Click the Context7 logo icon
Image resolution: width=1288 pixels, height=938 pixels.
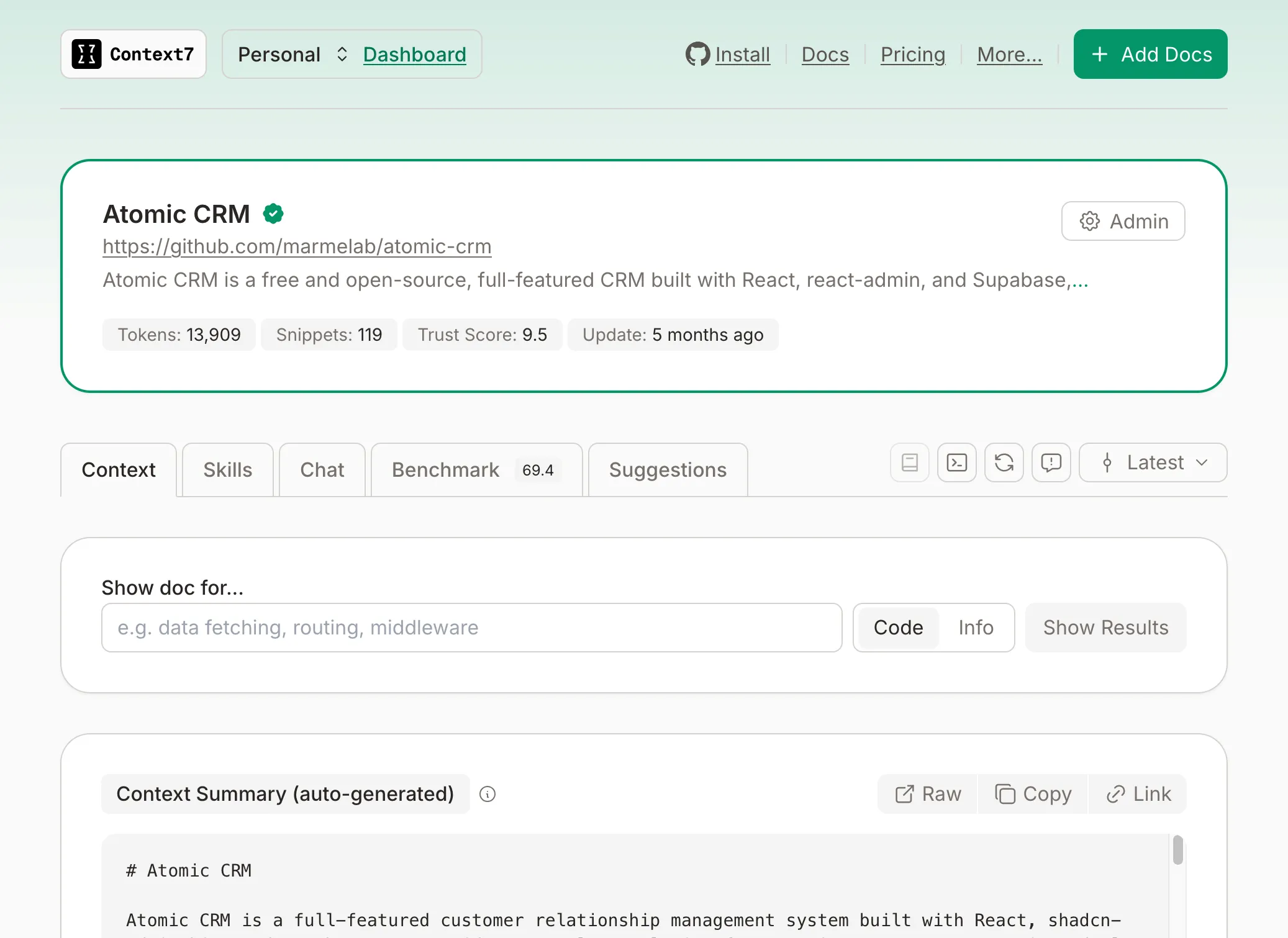(86, 54)
